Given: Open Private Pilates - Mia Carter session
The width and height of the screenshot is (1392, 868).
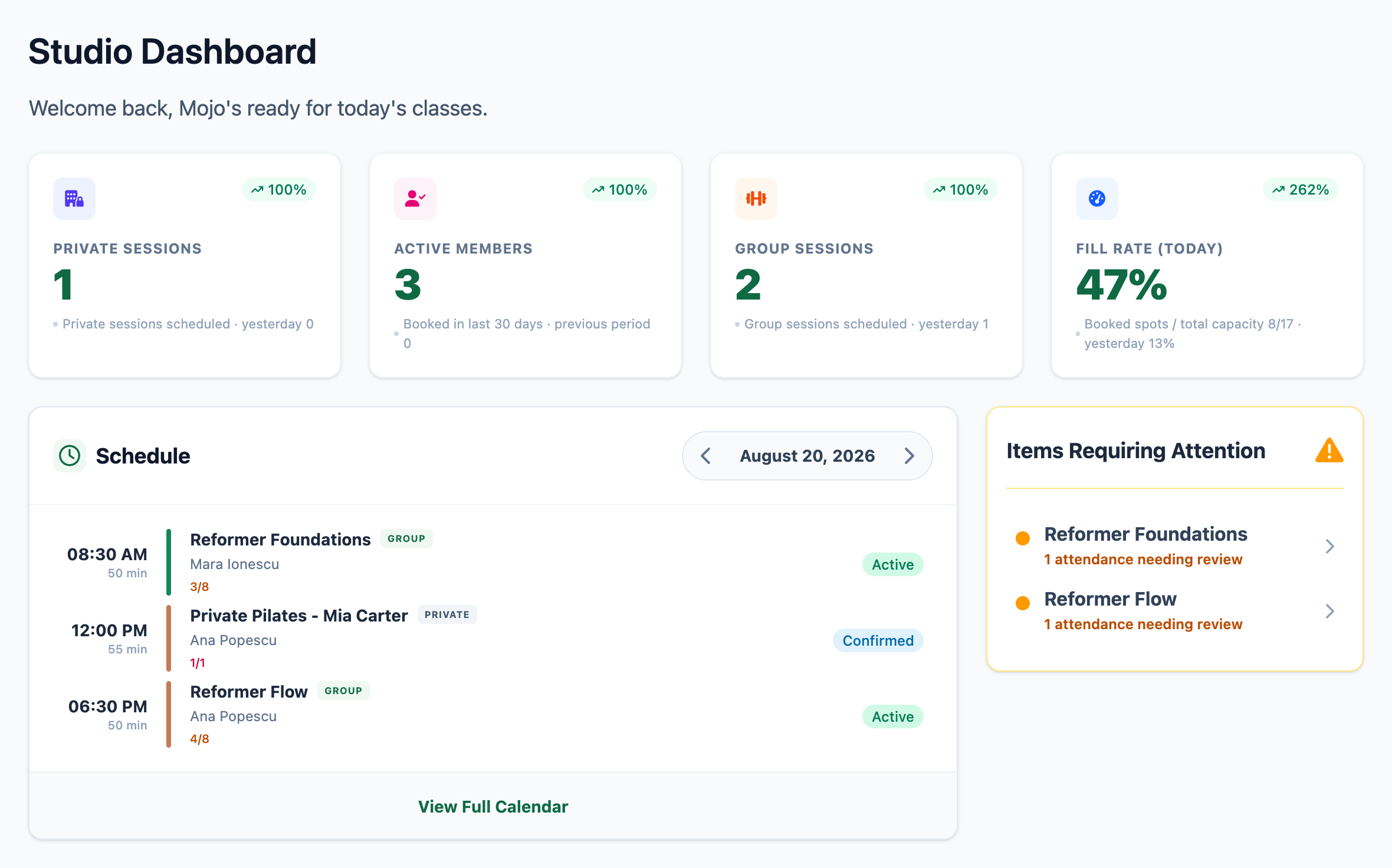Looking at the screenshot, I should pyautogui.click(x=493, y=639).
